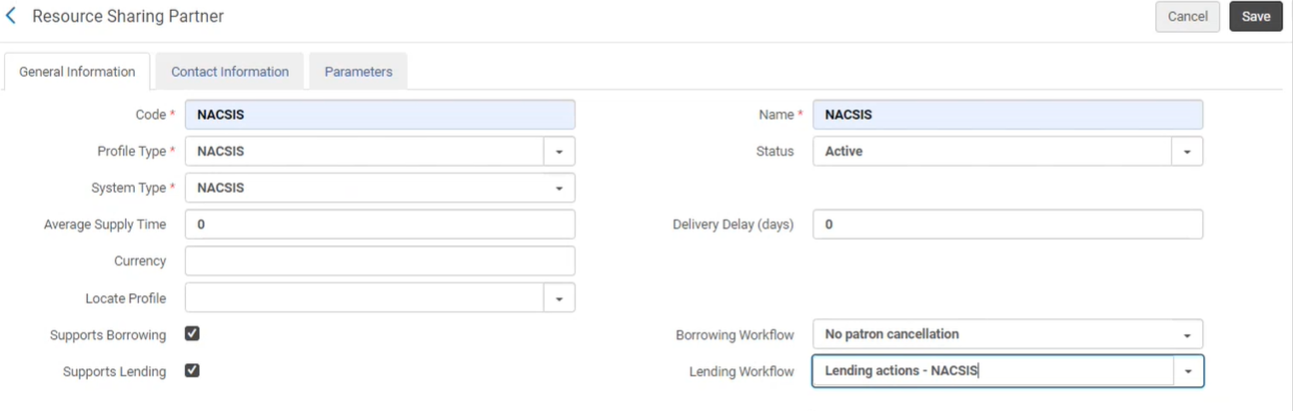Image resolution: width=1293 pixels, height=411 pixels.
Task: Open the Parameters tab
Action: tap(358, 72)
